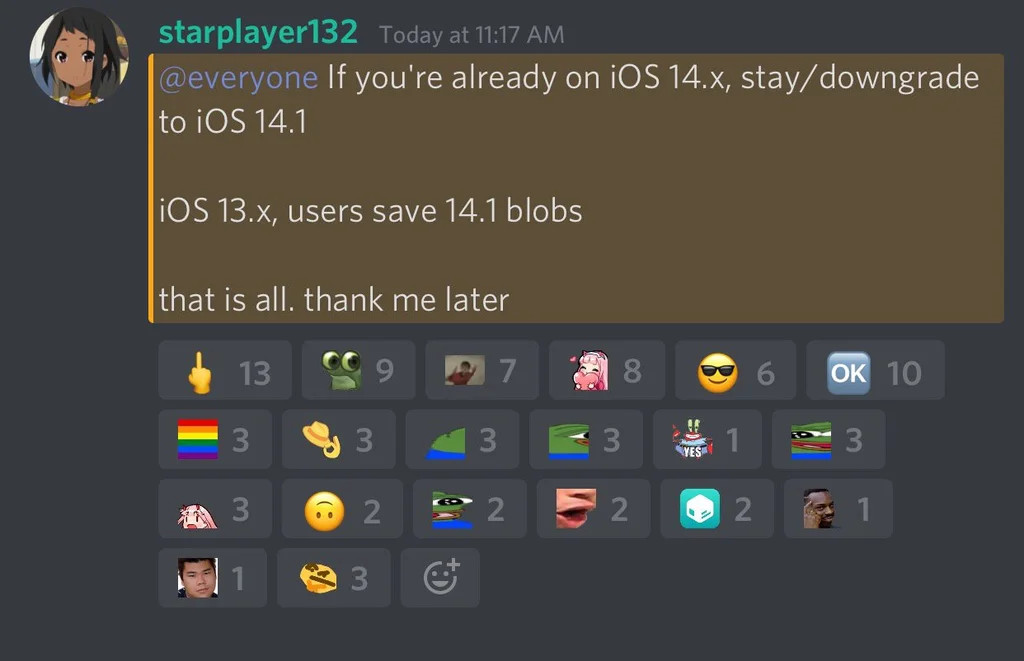Open starplayer132's avatar profile
Screen dimensions: 1024x661
pos(79,57)
